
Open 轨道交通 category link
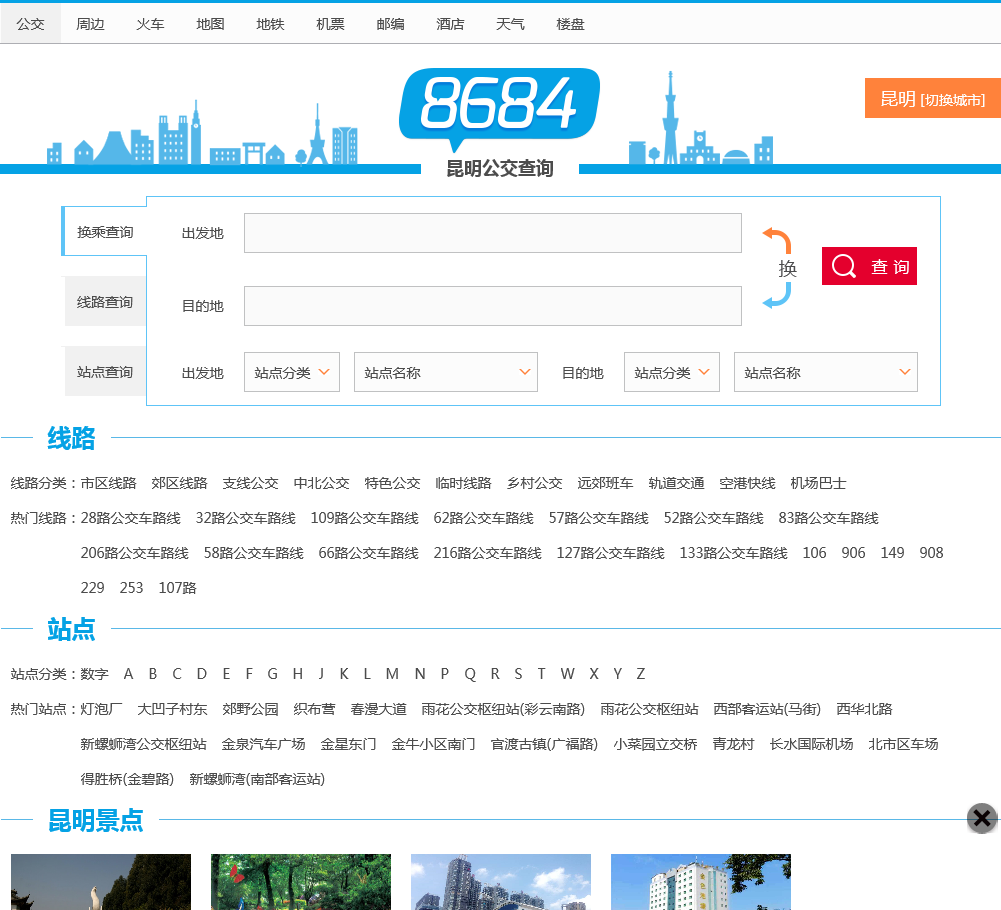pos(676,483)
